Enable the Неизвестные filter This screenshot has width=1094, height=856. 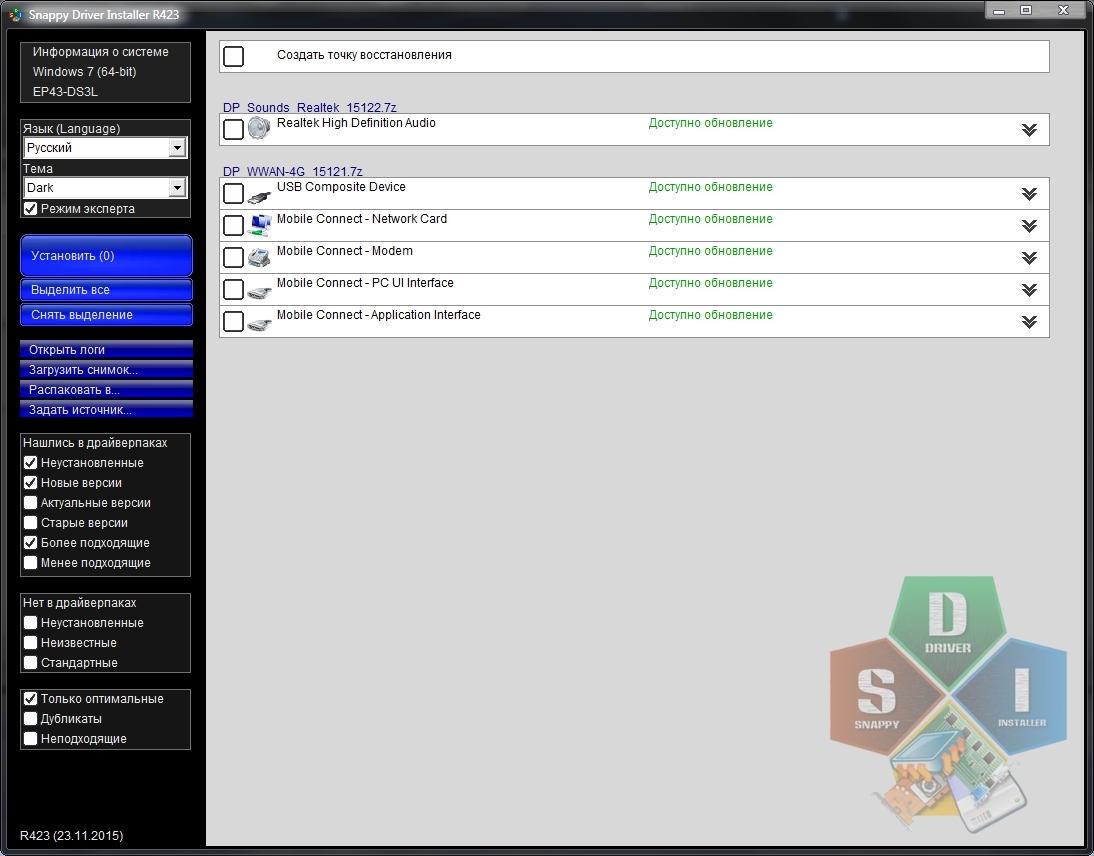tap(31, 643)
